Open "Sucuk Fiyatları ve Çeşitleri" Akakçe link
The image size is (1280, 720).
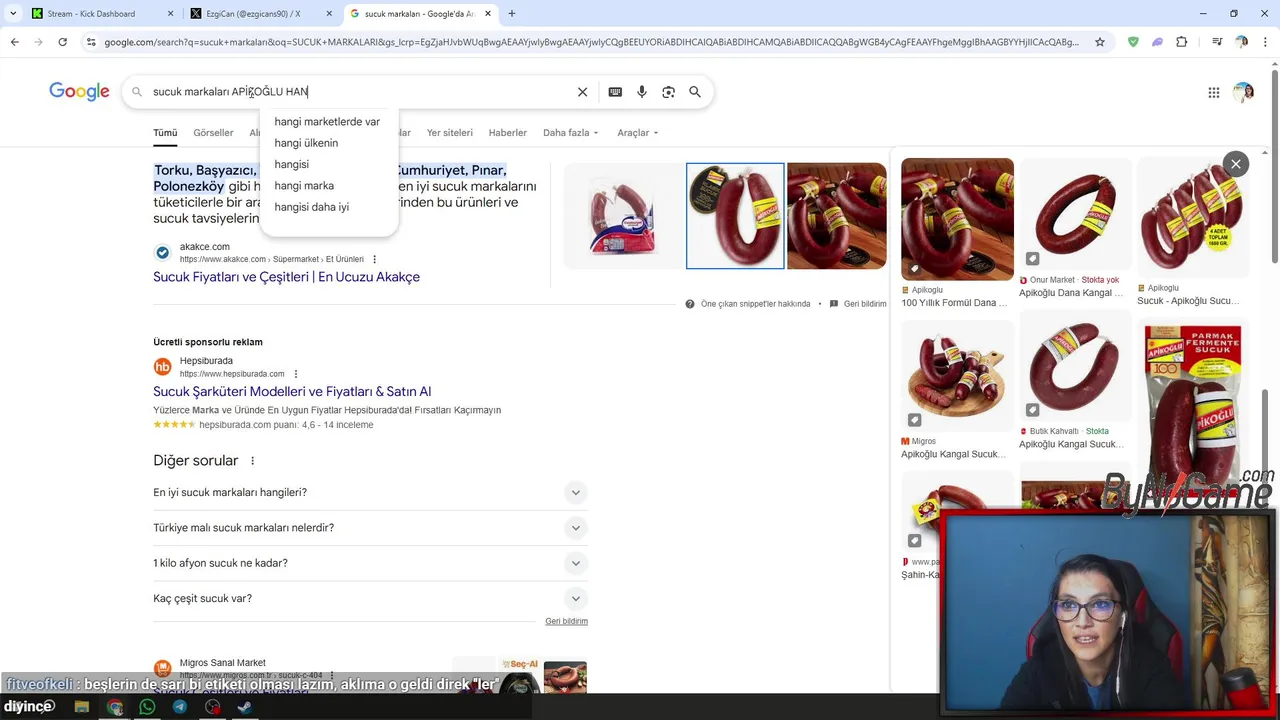[286, 277]
